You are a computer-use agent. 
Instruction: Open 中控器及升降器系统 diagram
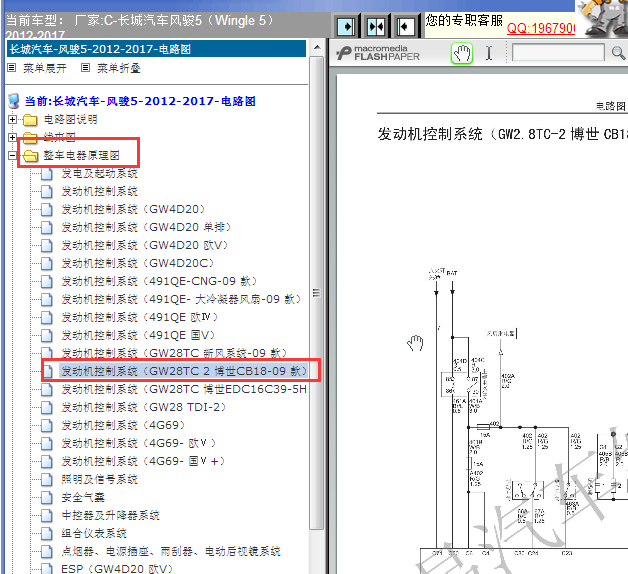pyautogui.click(x=110, y=515)
